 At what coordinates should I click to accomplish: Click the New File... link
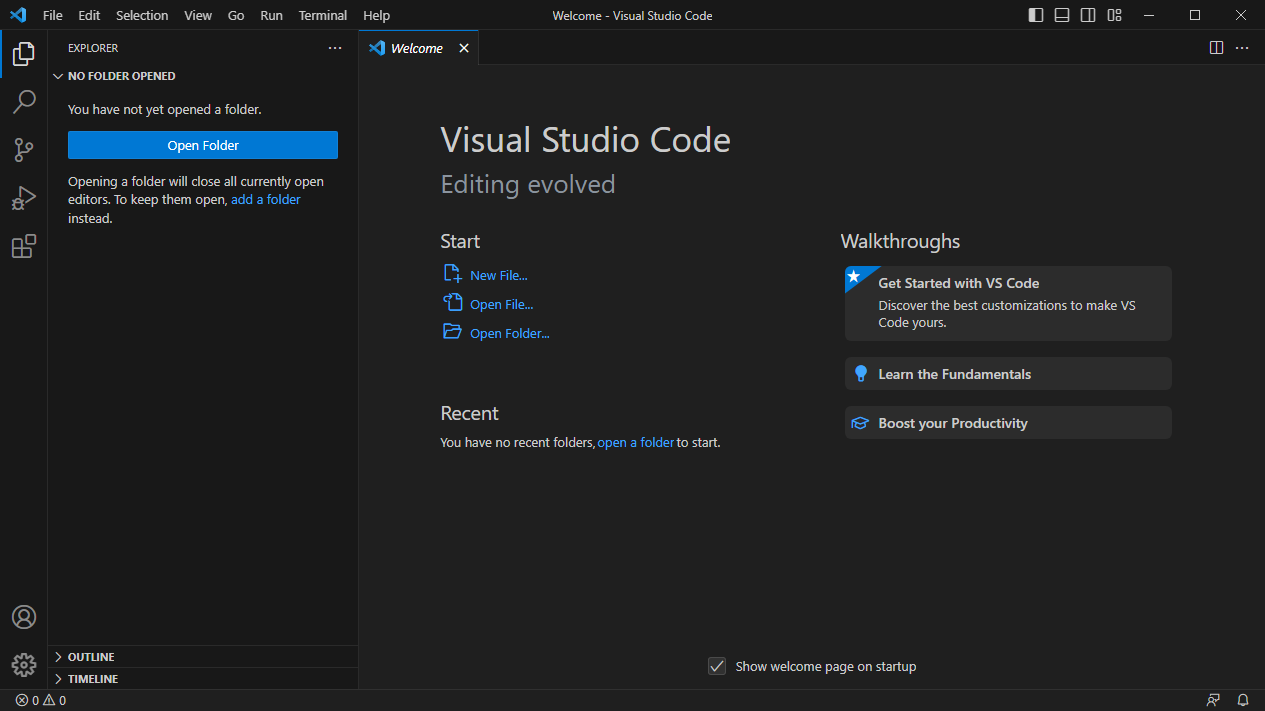[499, 275]
